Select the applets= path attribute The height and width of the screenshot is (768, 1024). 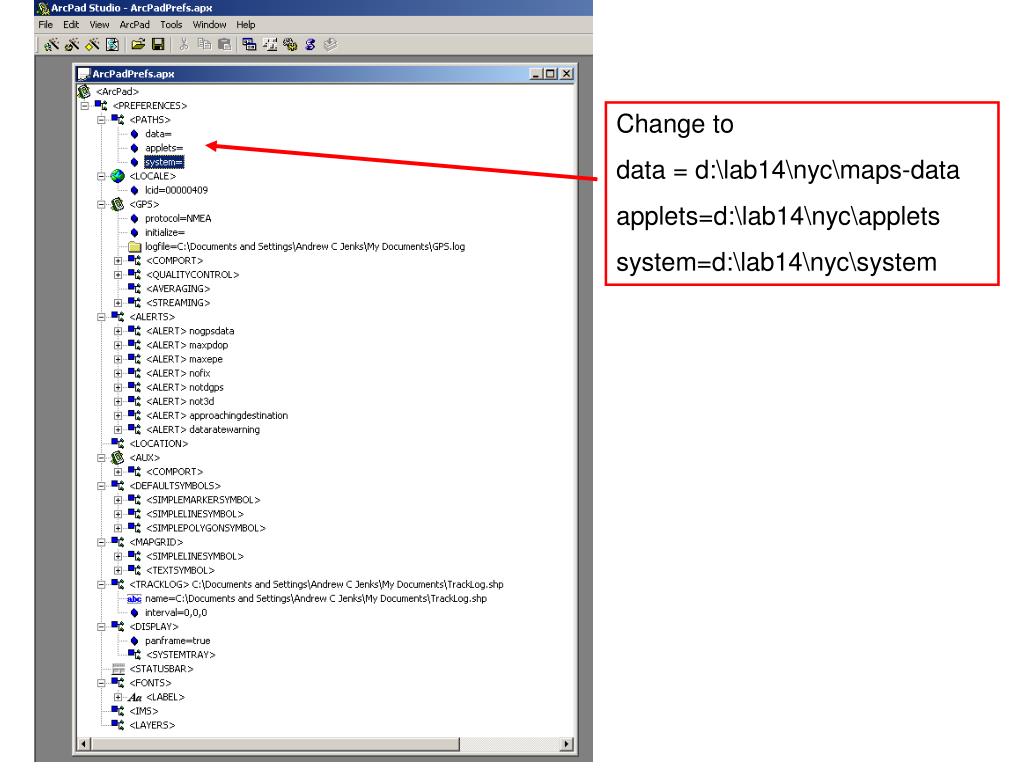pyautogui.click(x=164, y=148)
